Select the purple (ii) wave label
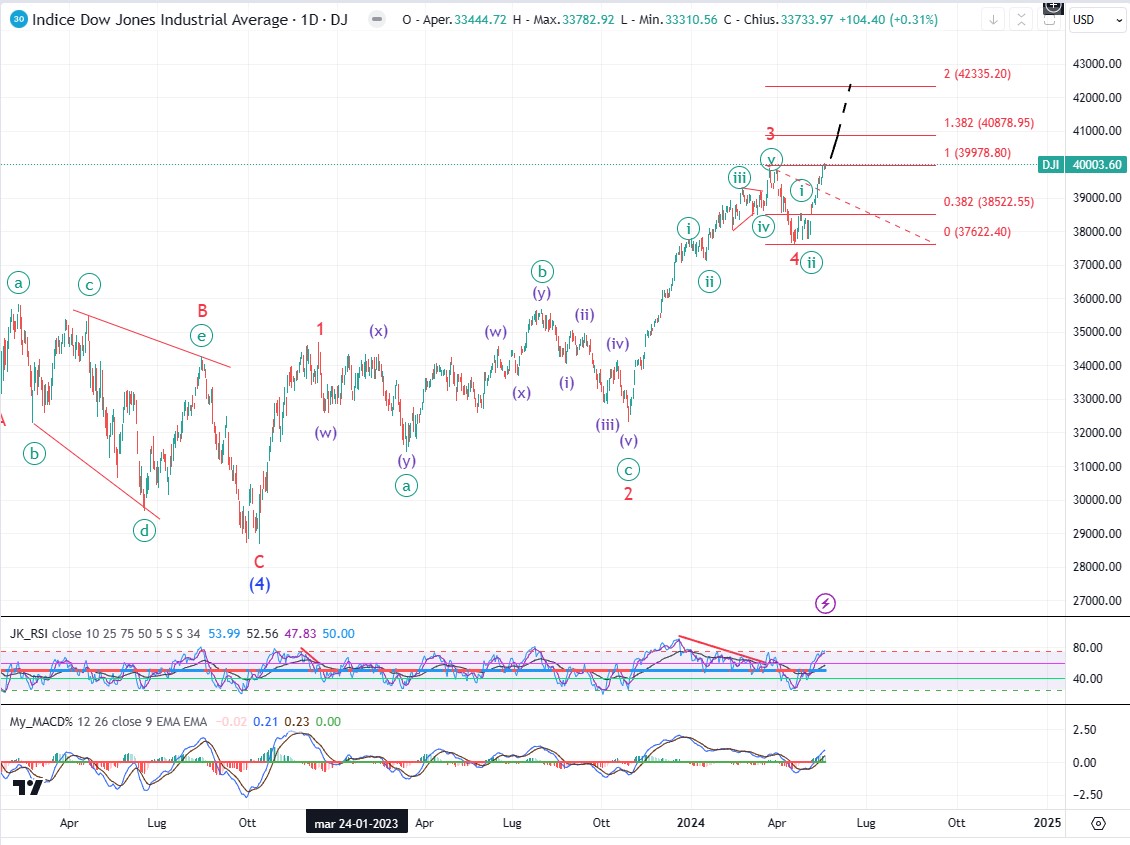The height and width of the screenshot is (845, 1130). point(584,315)
